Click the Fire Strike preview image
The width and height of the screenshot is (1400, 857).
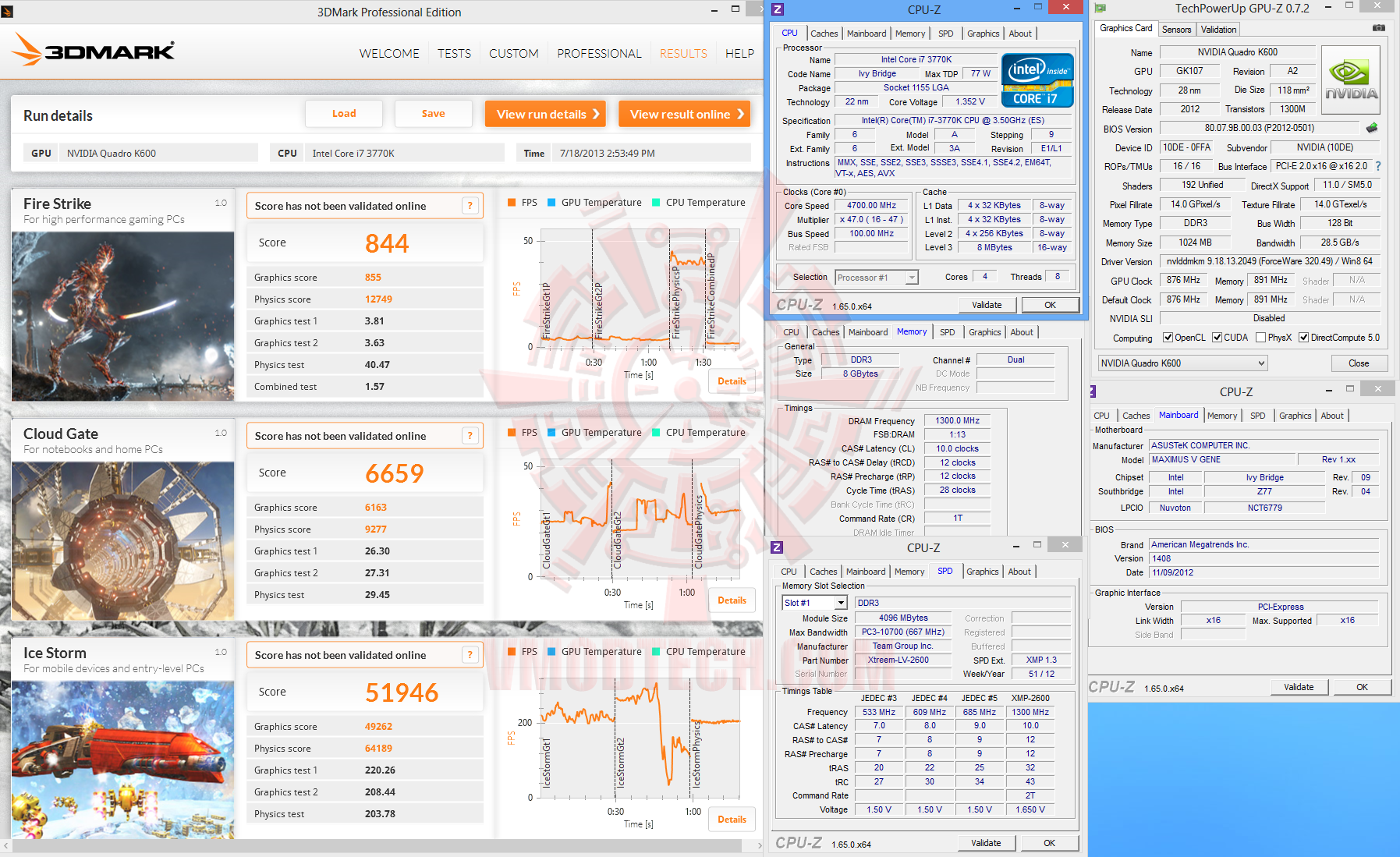click(123, 317)
